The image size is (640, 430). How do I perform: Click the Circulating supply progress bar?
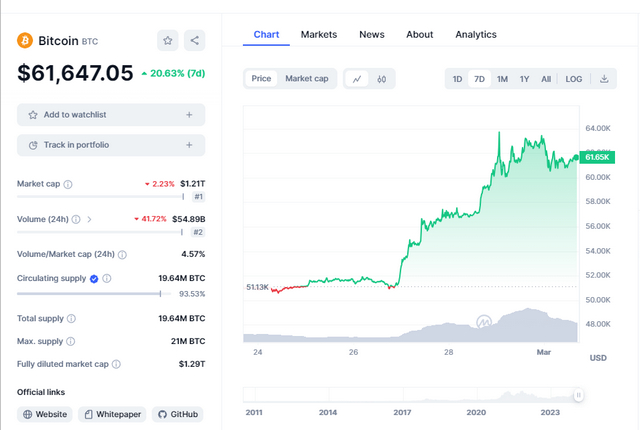[x=94, y=294]
